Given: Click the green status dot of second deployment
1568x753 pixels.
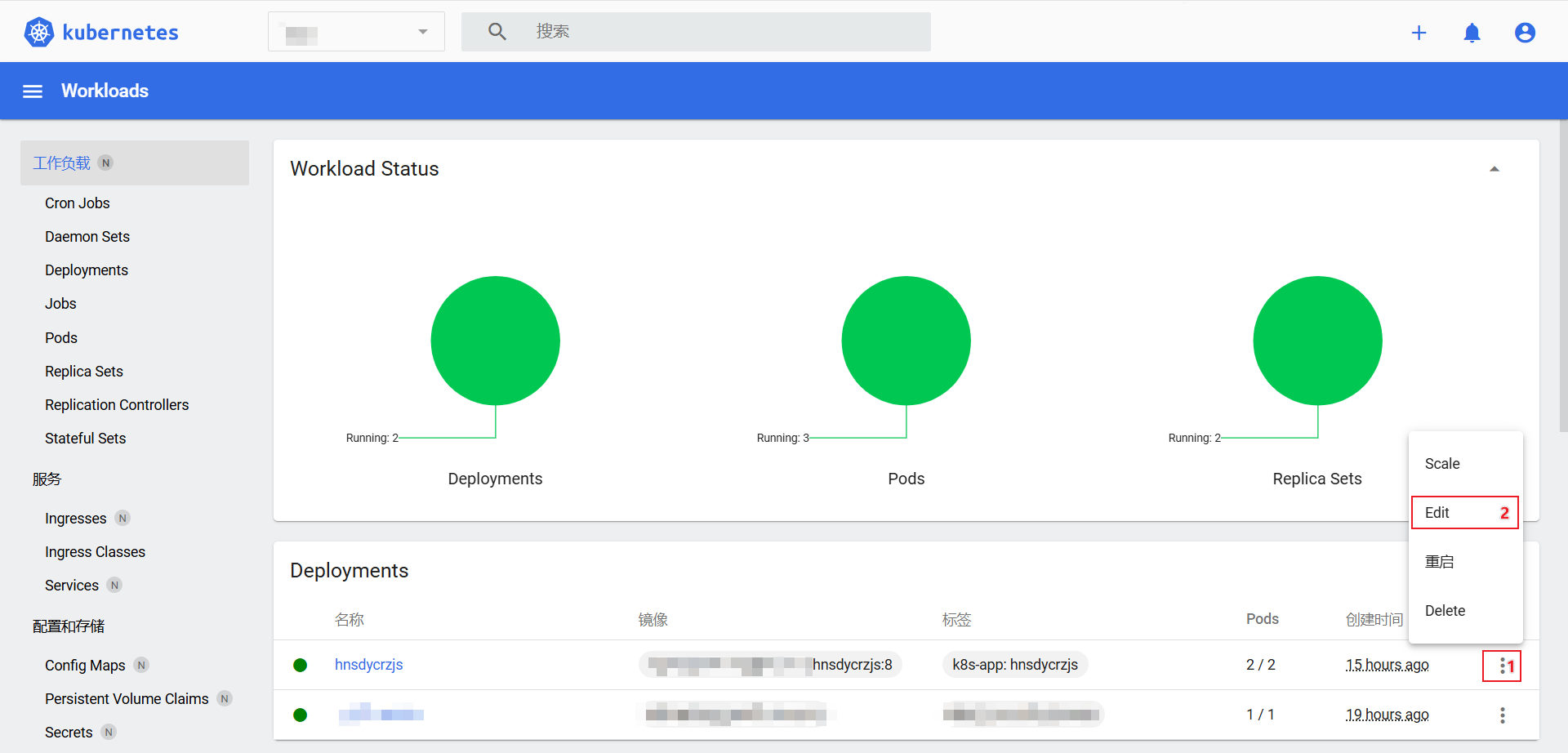Looking at the screenshot, I should click(300, 715).
